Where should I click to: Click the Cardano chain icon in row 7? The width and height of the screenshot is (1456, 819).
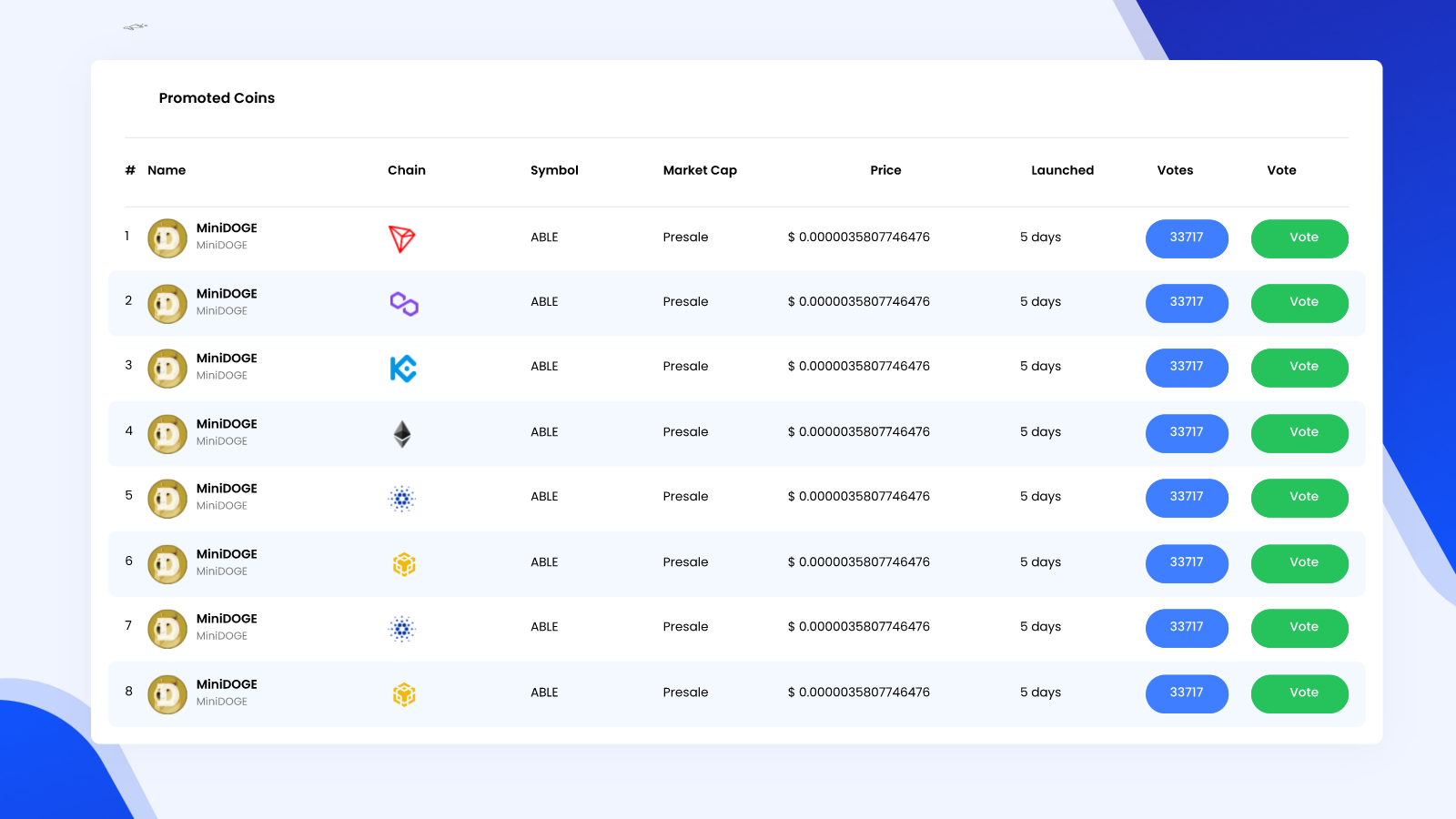[402, 629]
